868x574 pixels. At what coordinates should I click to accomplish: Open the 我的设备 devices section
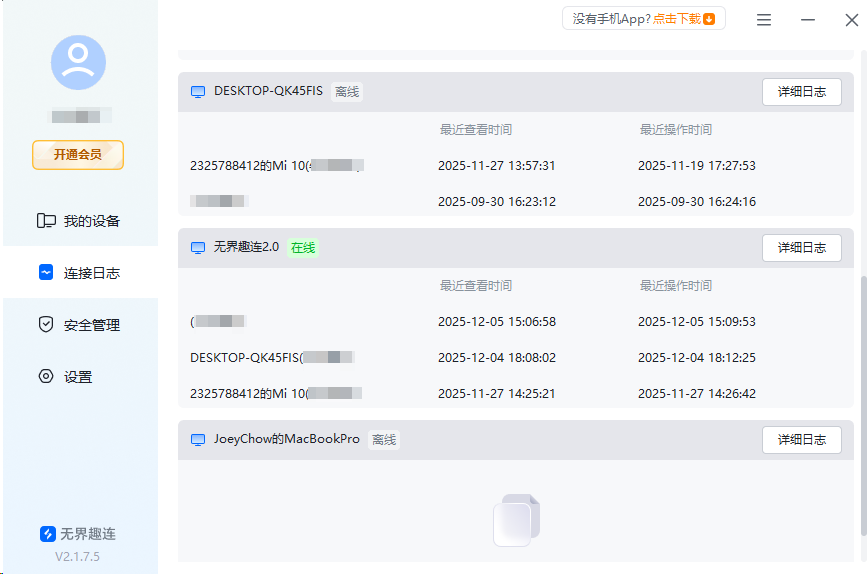click(80, 221)
